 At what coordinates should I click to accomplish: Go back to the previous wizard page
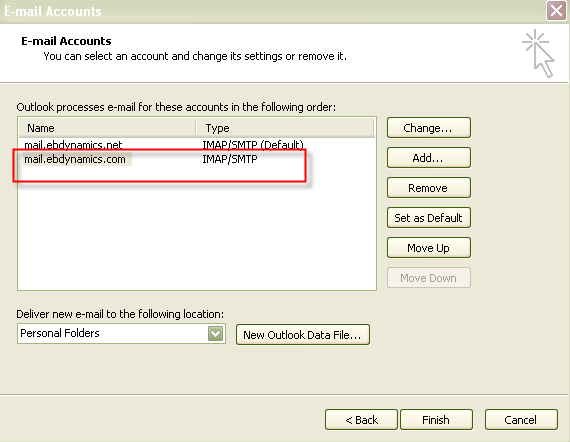361,420
